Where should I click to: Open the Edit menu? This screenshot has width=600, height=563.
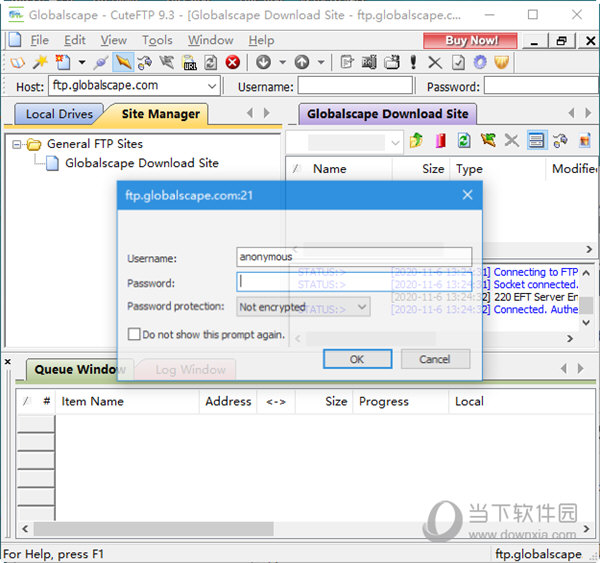(x=75, y=40)
